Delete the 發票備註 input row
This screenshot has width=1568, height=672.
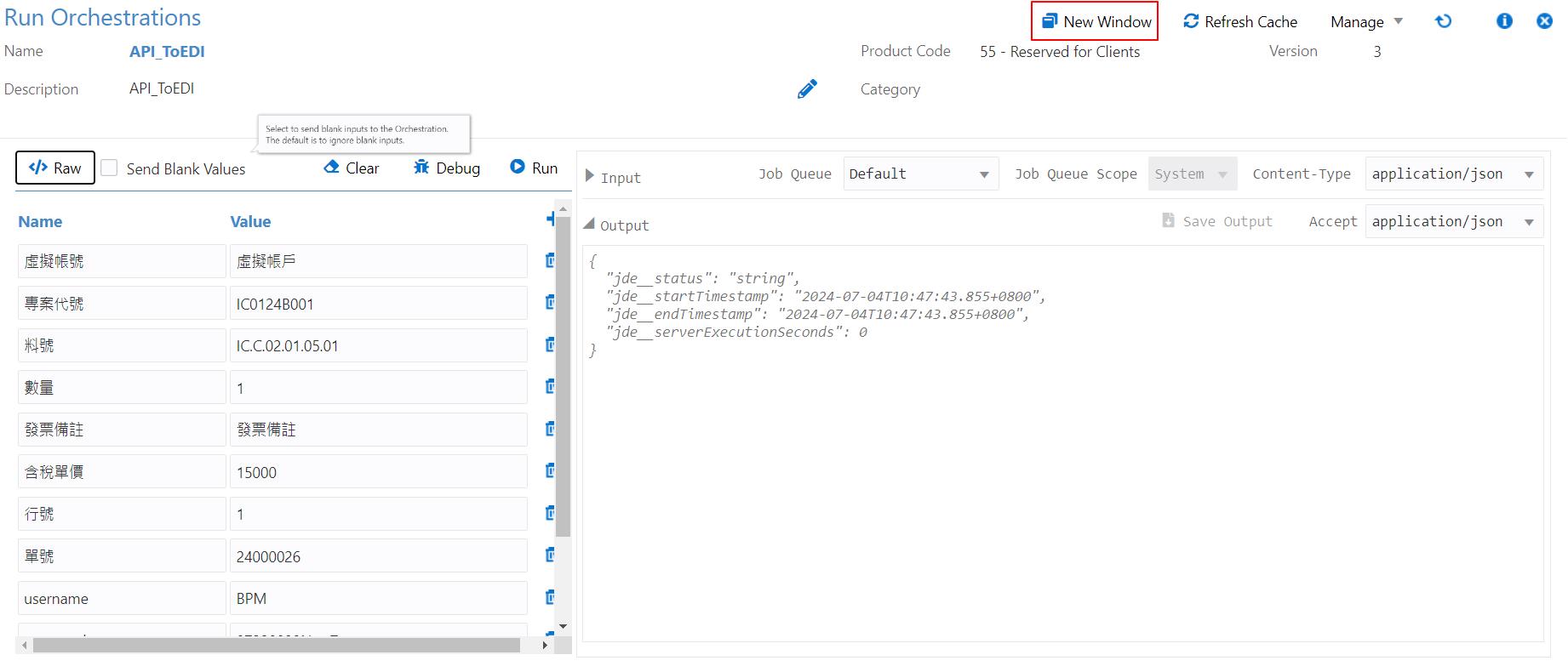point(550,429)
